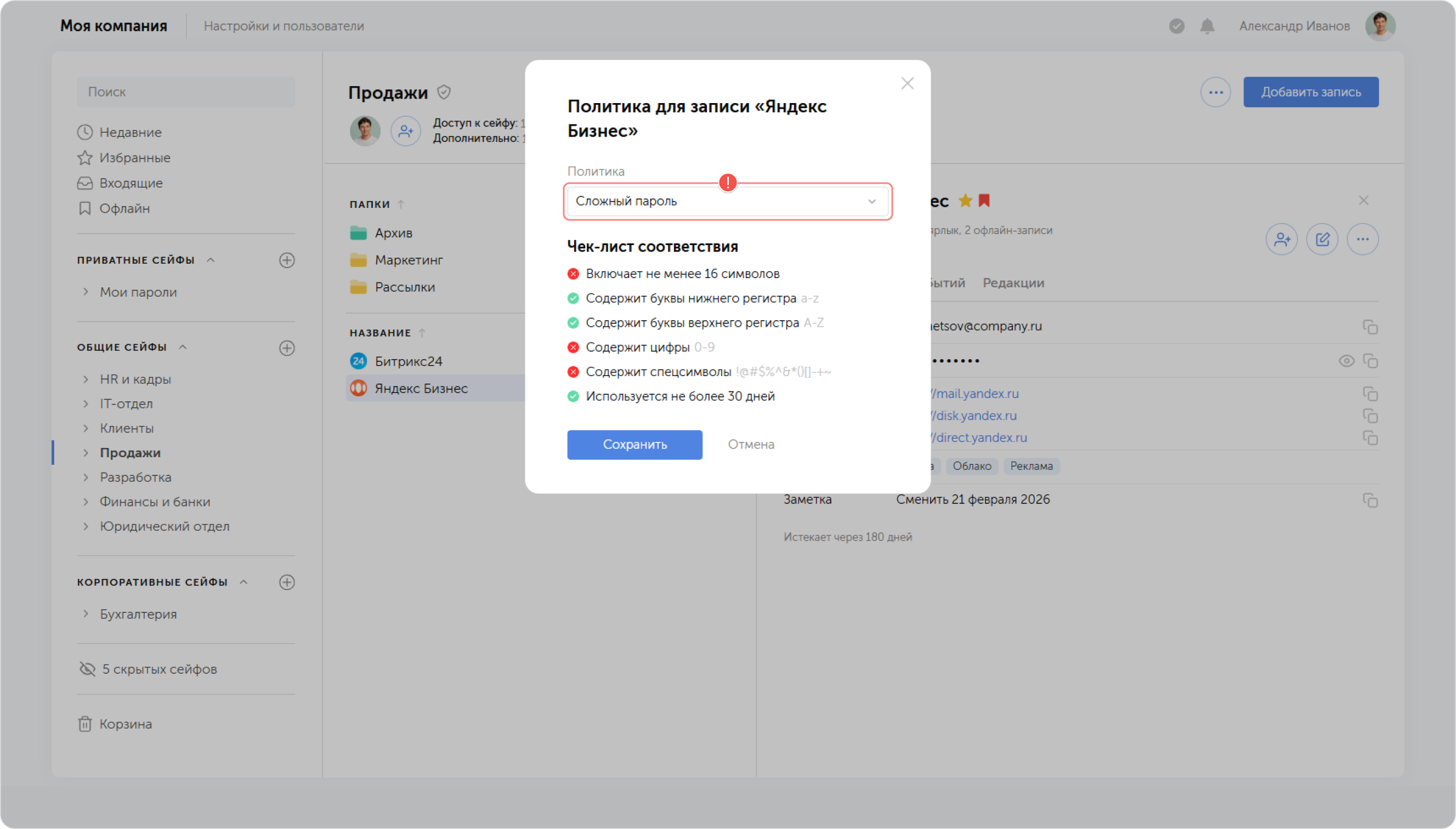The width and height of the screenshot is (1456, 829).
Task: Click the shield icon next to Продажи
Action: click(444, 92)
